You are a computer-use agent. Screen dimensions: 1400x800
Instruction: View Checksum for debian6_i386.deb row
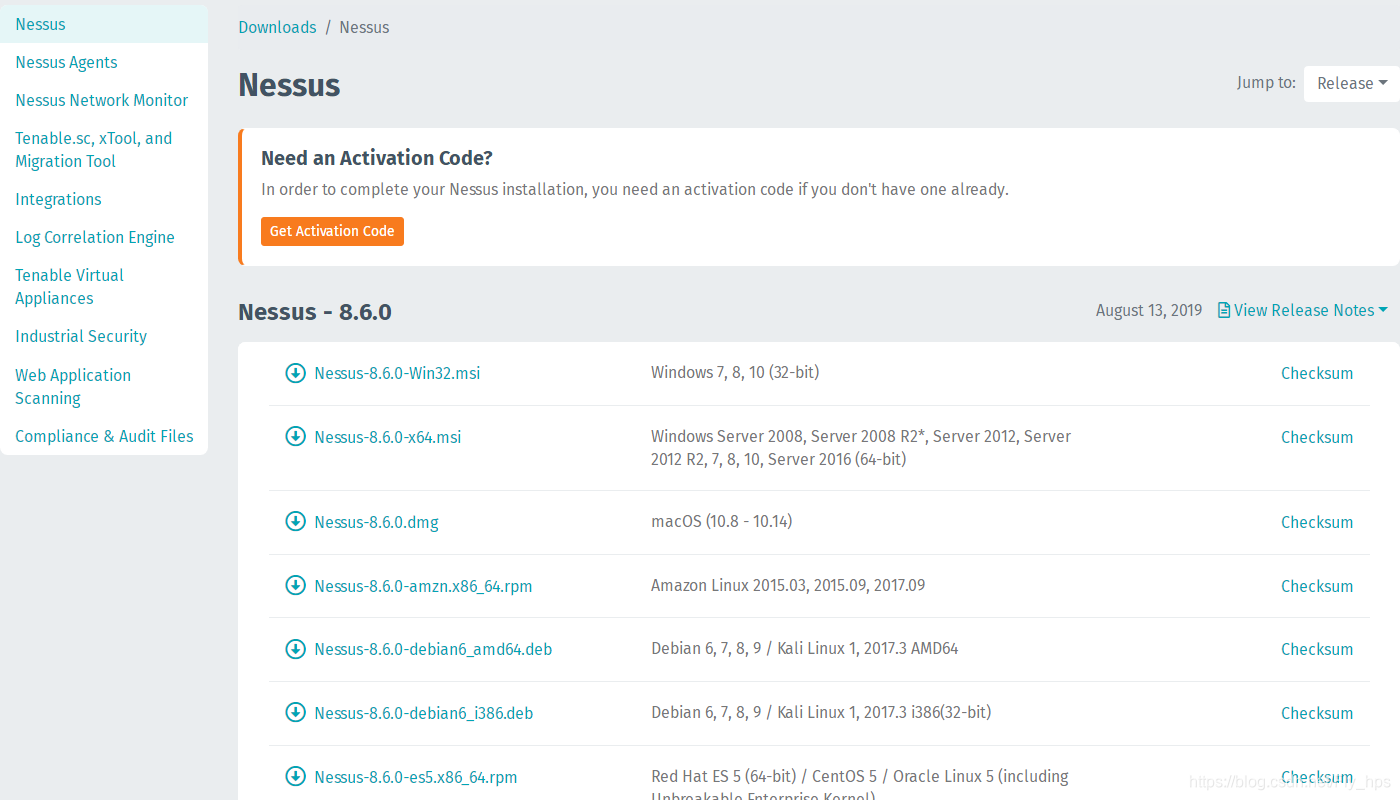(x=1317, y=713)
